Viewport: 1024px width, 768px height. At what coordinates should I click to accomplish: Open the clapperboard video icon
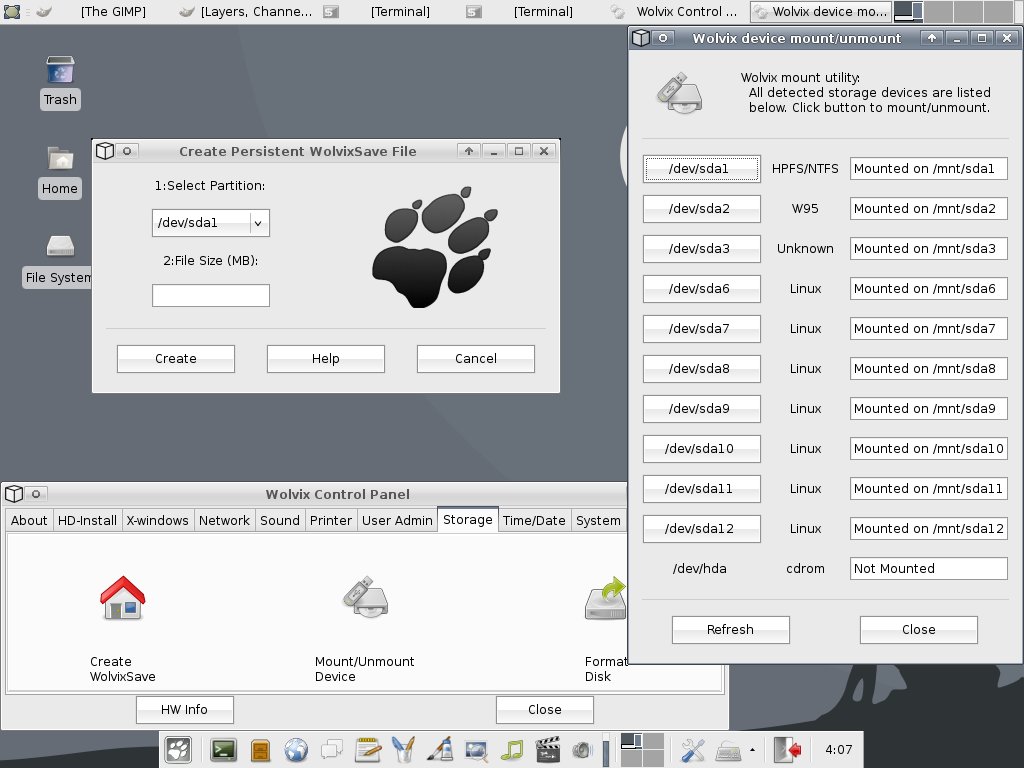click(x=547, y=750)
